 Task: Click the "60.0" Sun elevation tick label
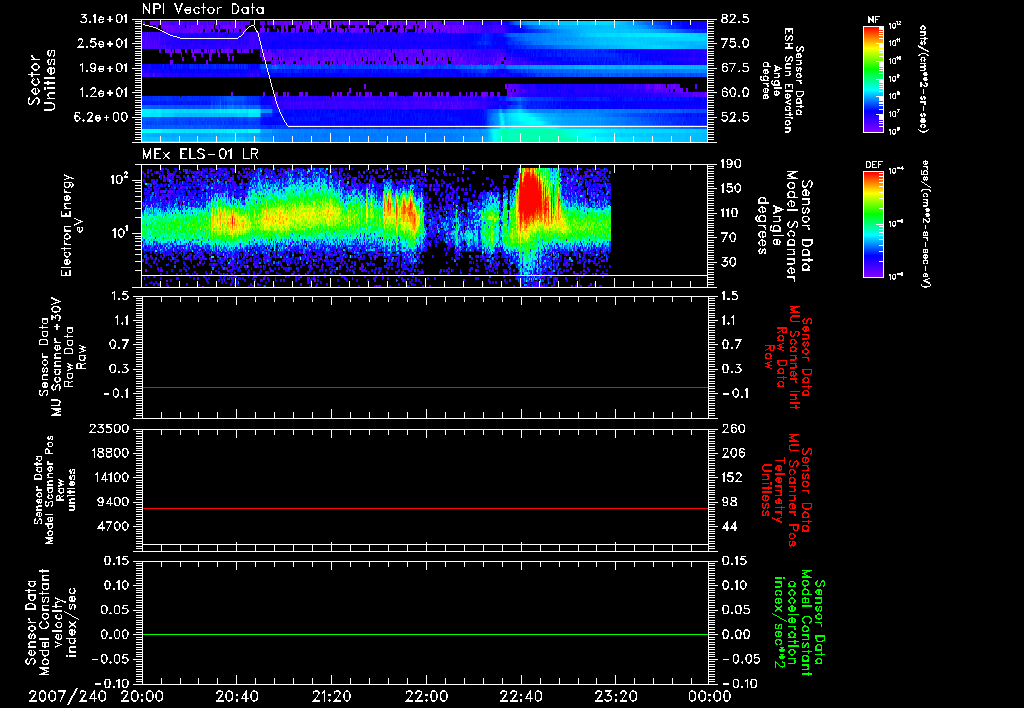(x=735, y=92)
